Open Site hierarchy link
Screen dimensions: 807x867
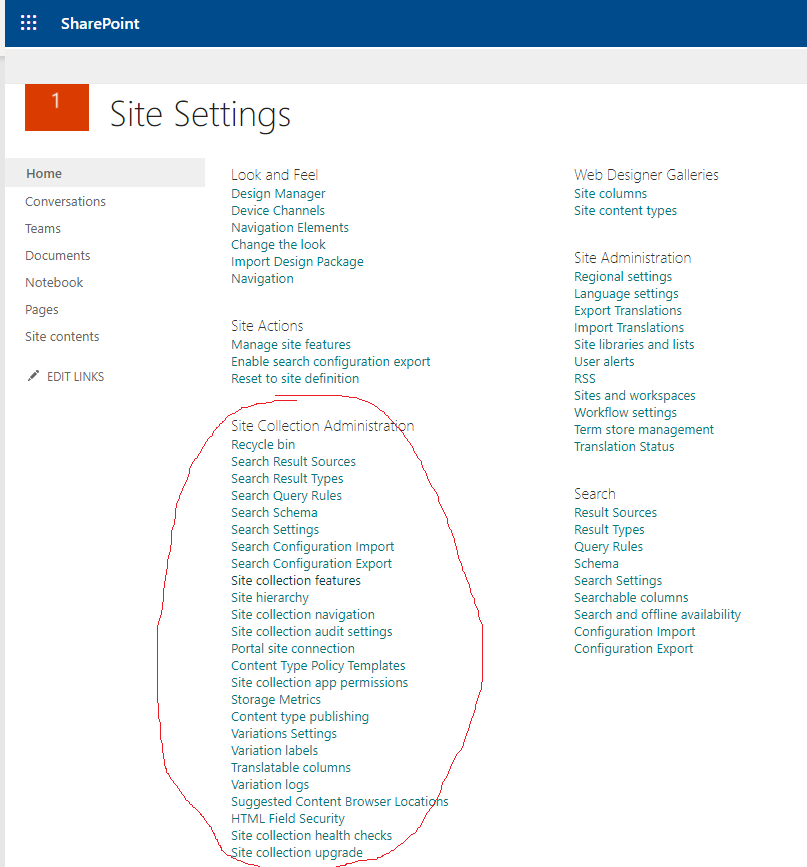point(270,598)
